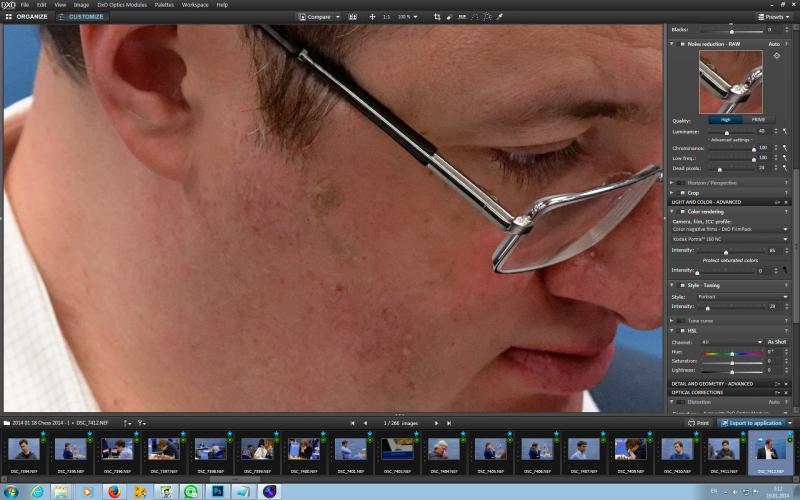Go to the next image

tap(436, 423)
